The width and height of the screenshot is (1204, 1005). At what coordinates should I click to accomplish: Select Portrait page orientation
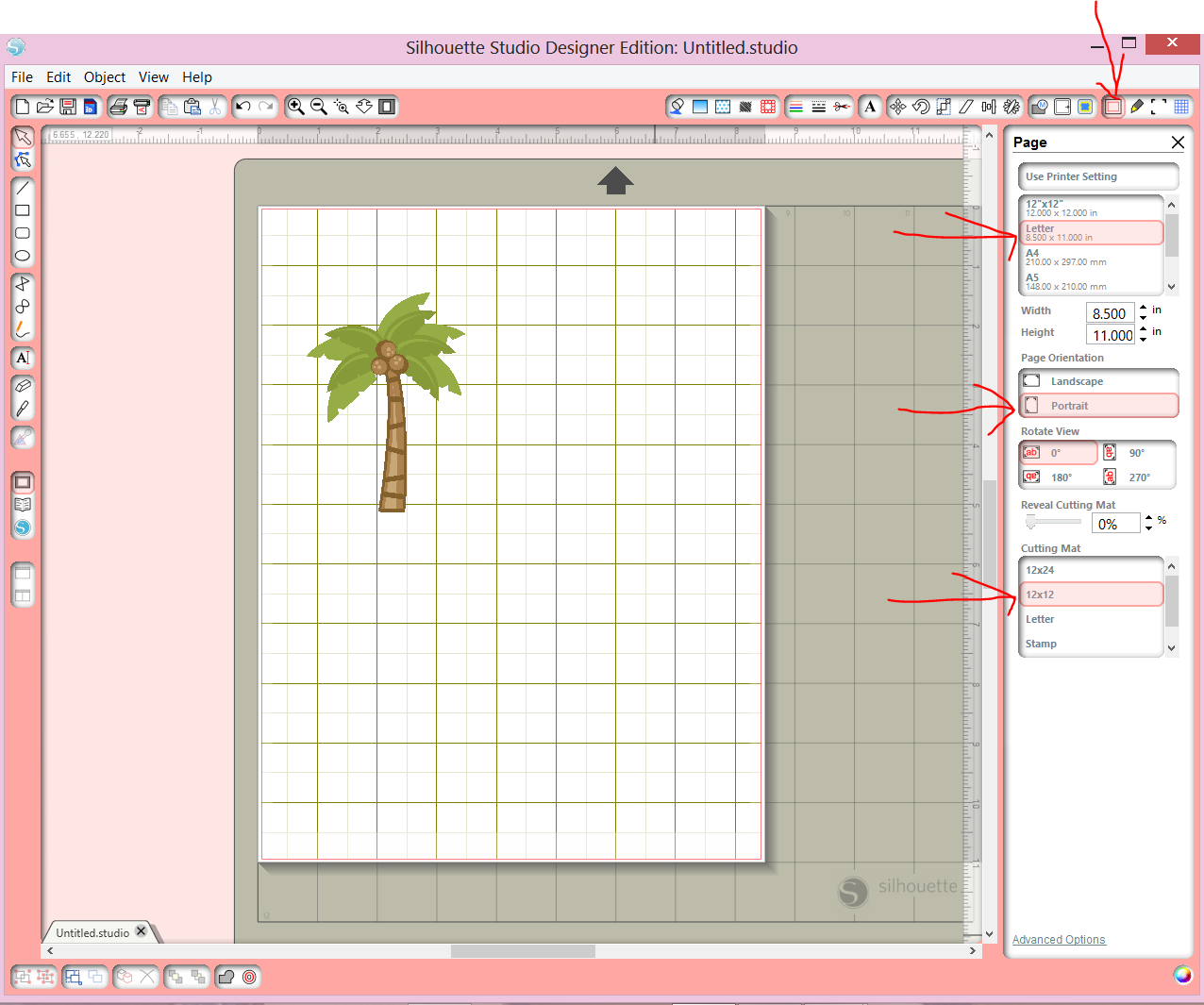1098,406
